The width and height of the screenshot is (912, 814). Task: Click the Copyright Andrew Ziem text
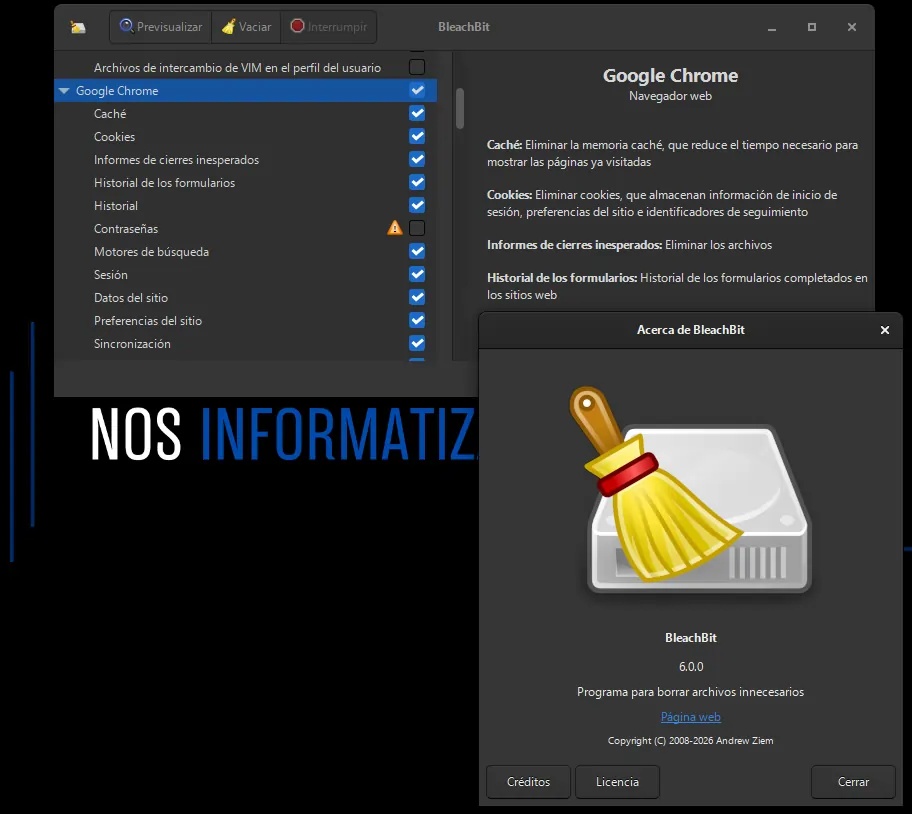690,741
